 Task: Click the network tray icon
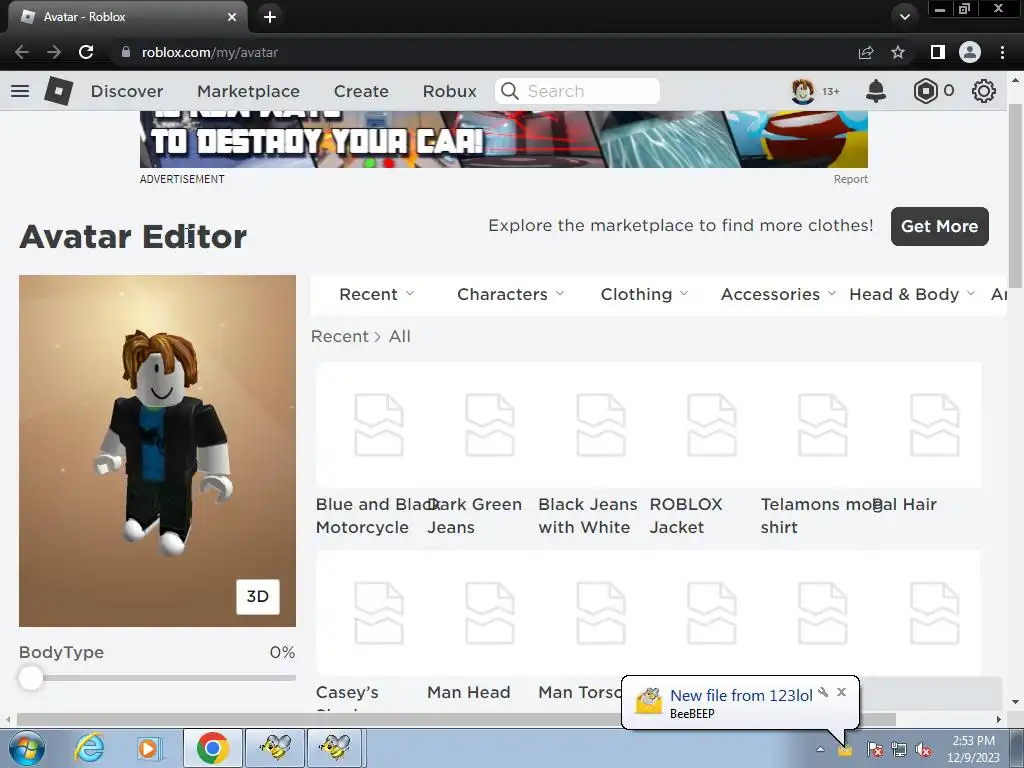point(899,750)
